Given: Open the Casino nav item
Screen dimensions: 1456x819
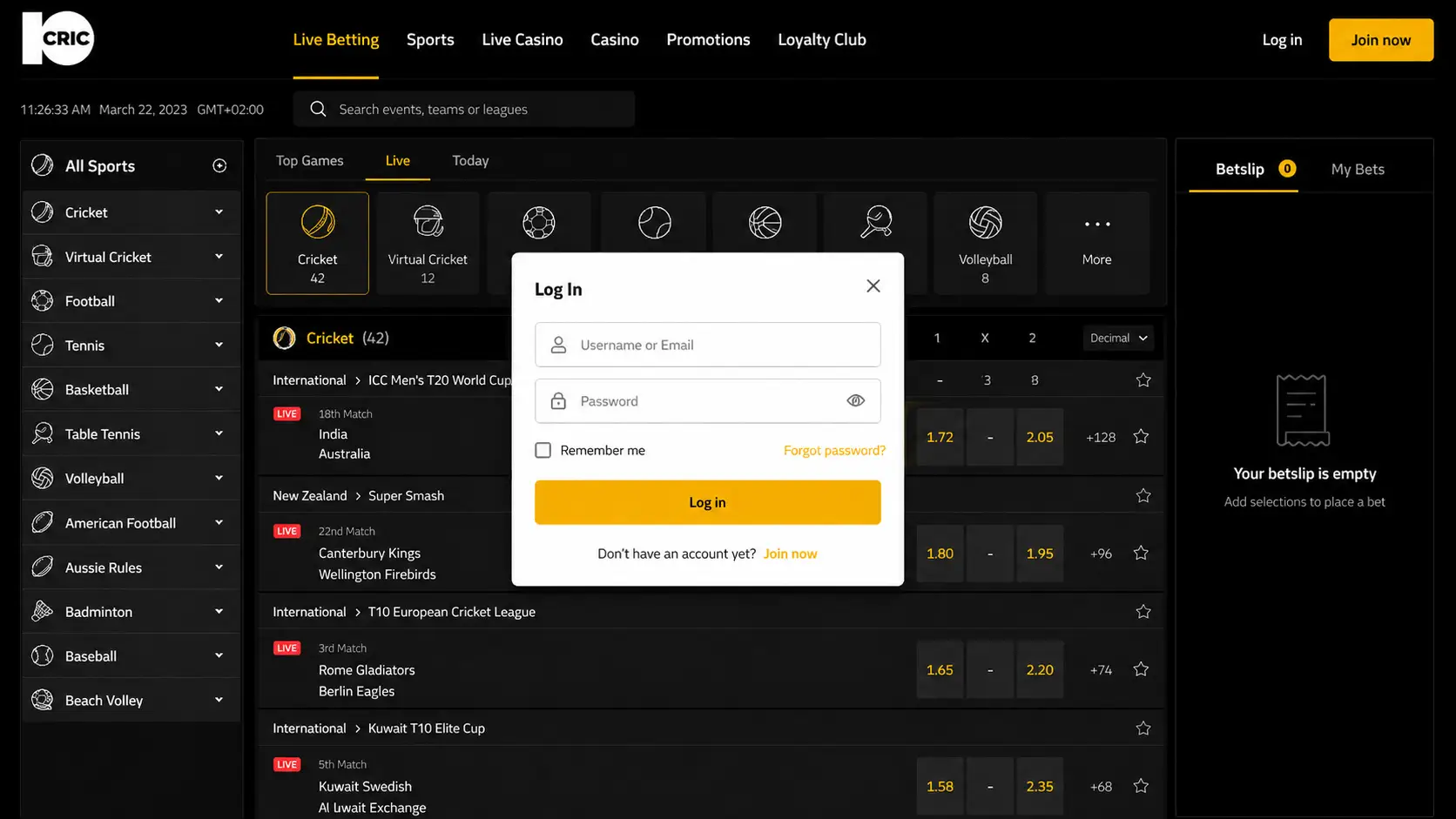Looking at the screenshot, I should 615,40.
